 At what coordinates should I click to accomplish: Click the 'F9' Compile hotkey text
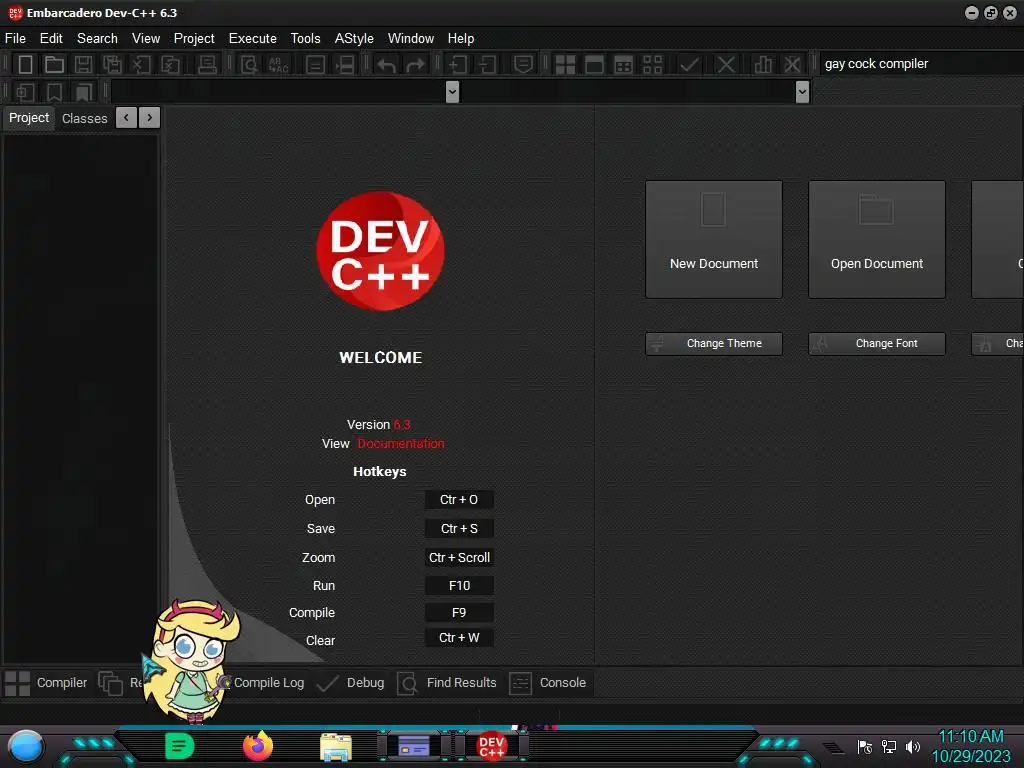click(459, 613)
